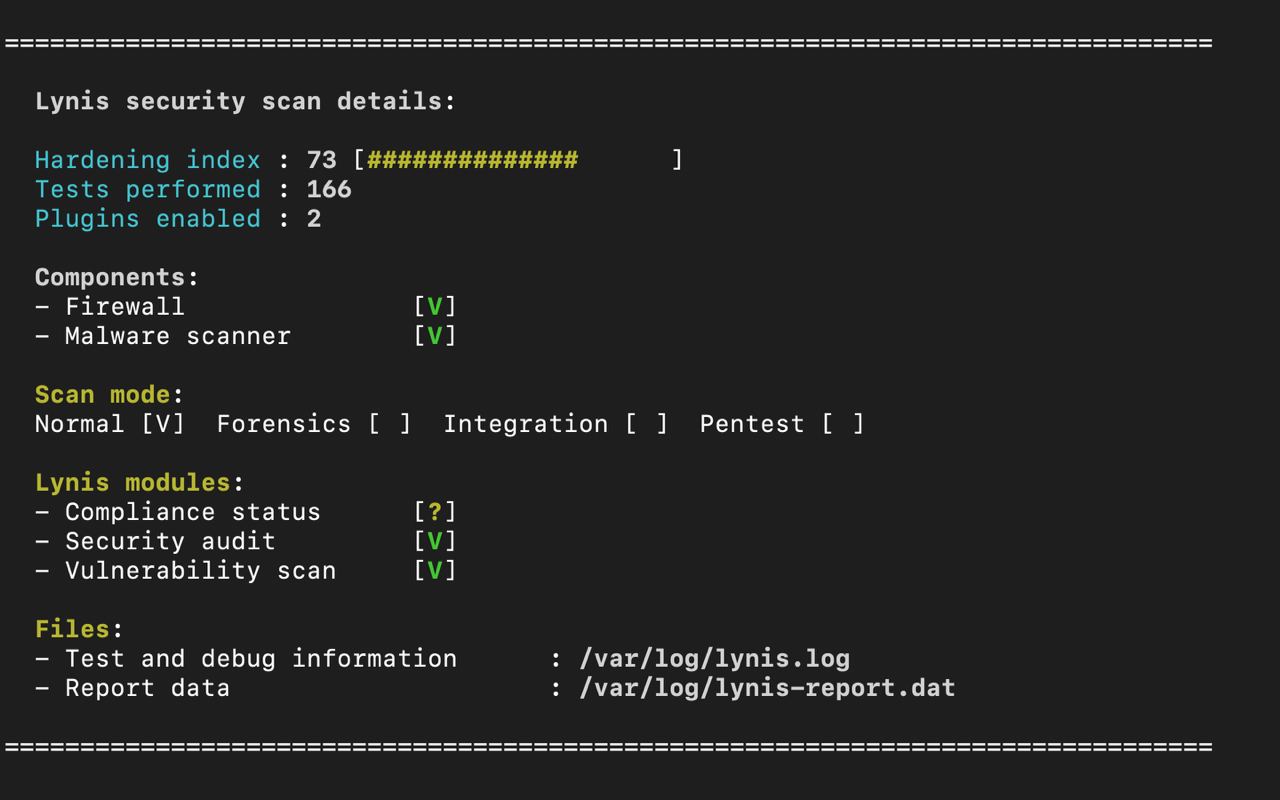Click the Components section heading
Screen dimensions: 1280x800
click(116, 277)
